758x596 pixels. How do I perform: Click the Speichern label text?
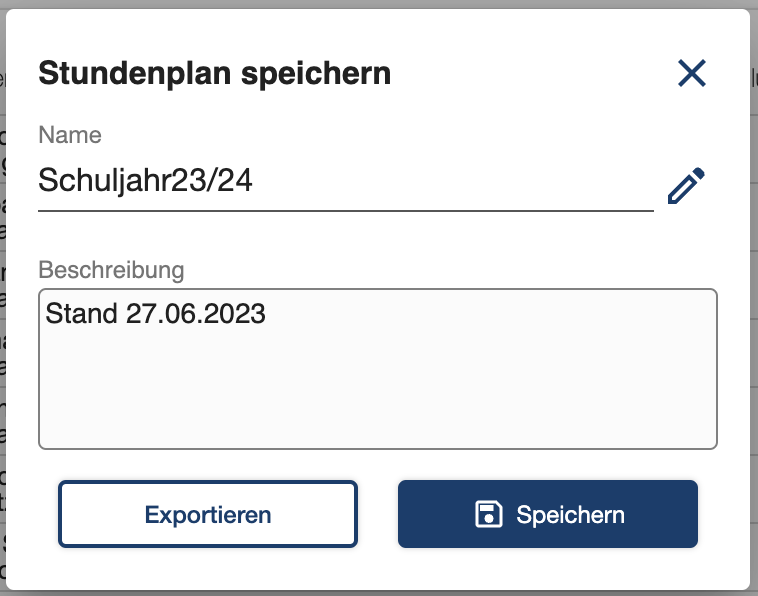(x=570, y=515)
